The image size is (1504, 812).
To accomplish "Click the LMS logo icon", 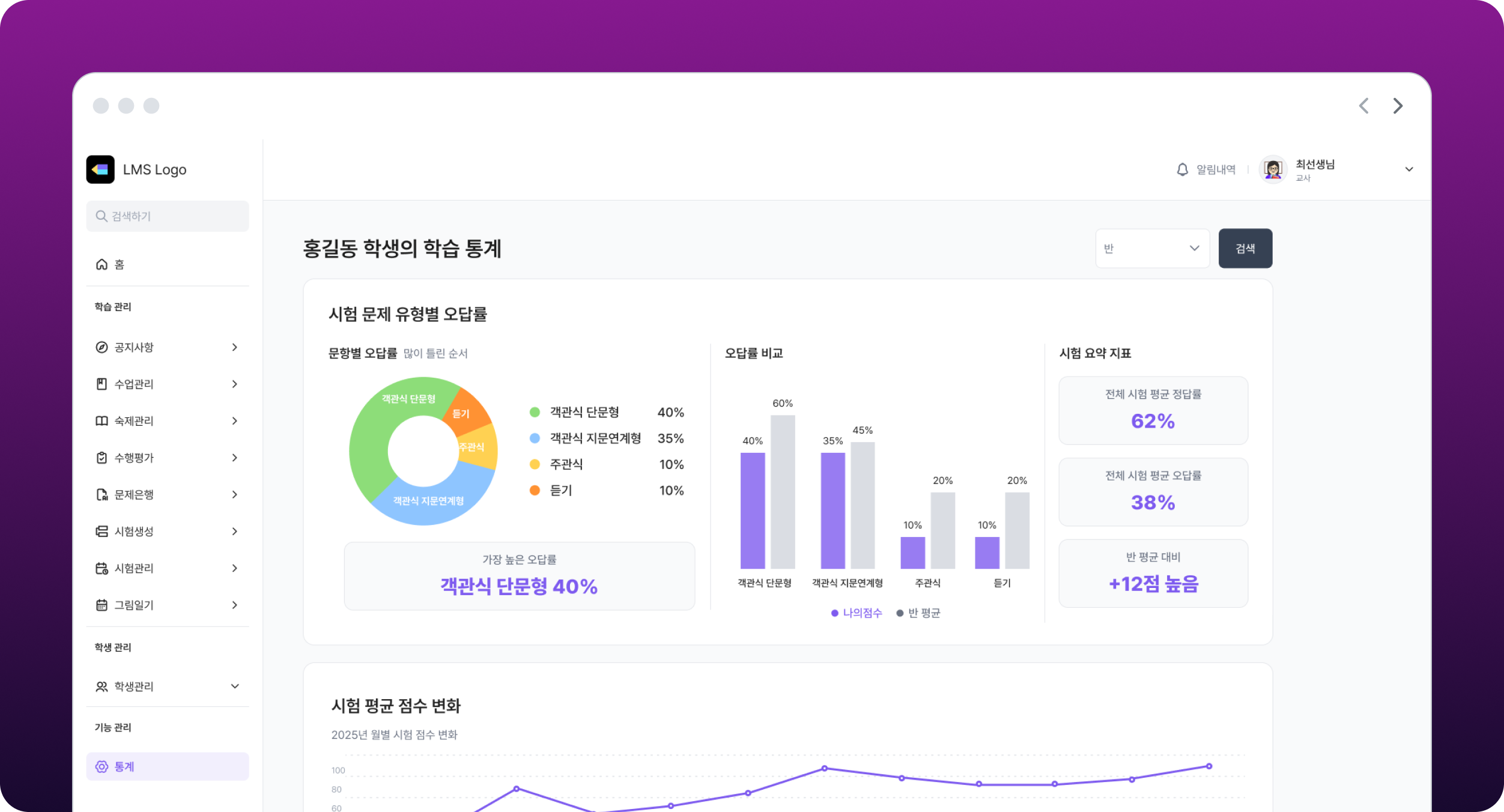I will 100,169.
